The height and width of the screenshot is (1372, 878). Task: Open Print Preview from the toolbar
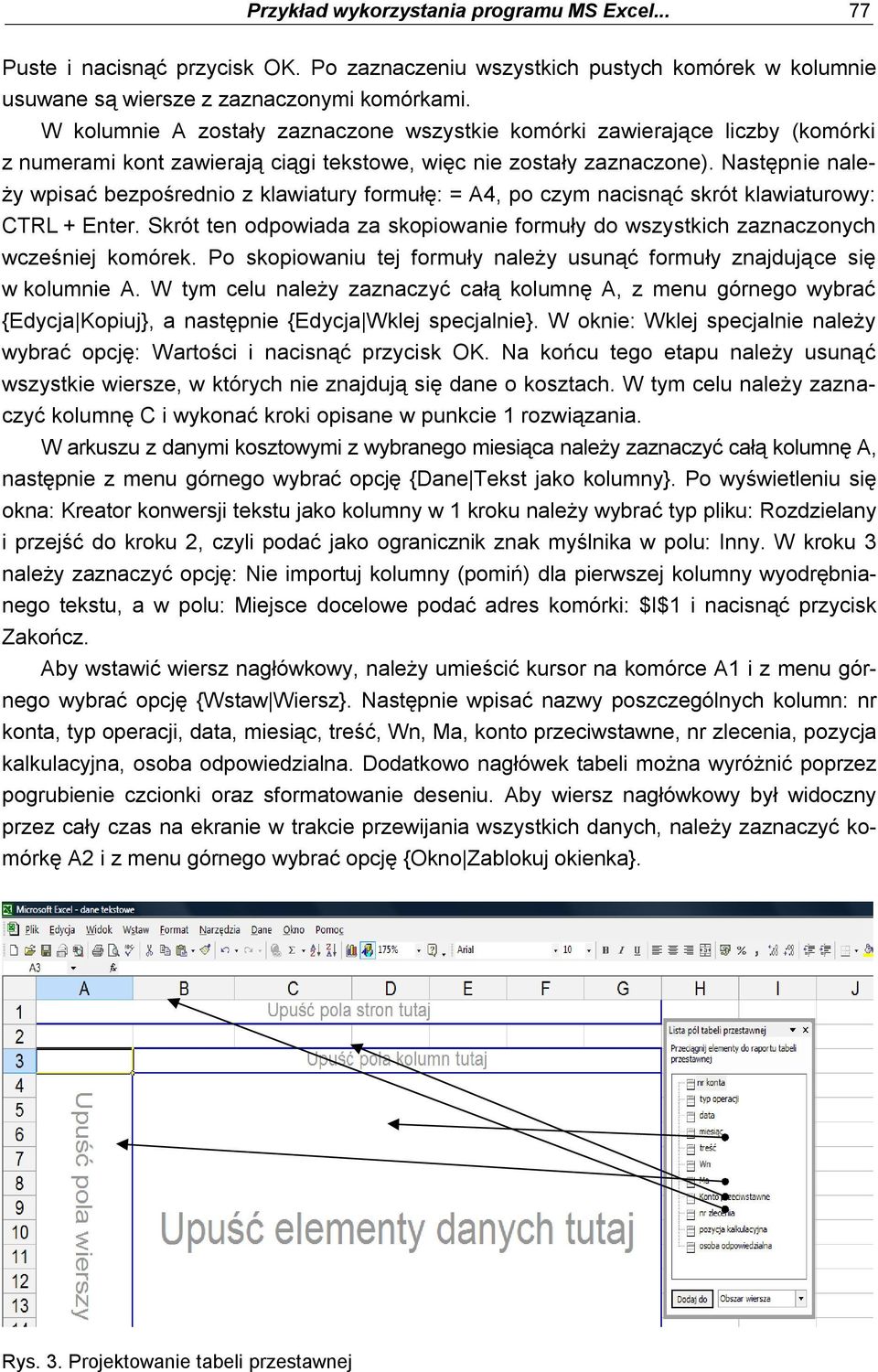[x=112, y=949]
